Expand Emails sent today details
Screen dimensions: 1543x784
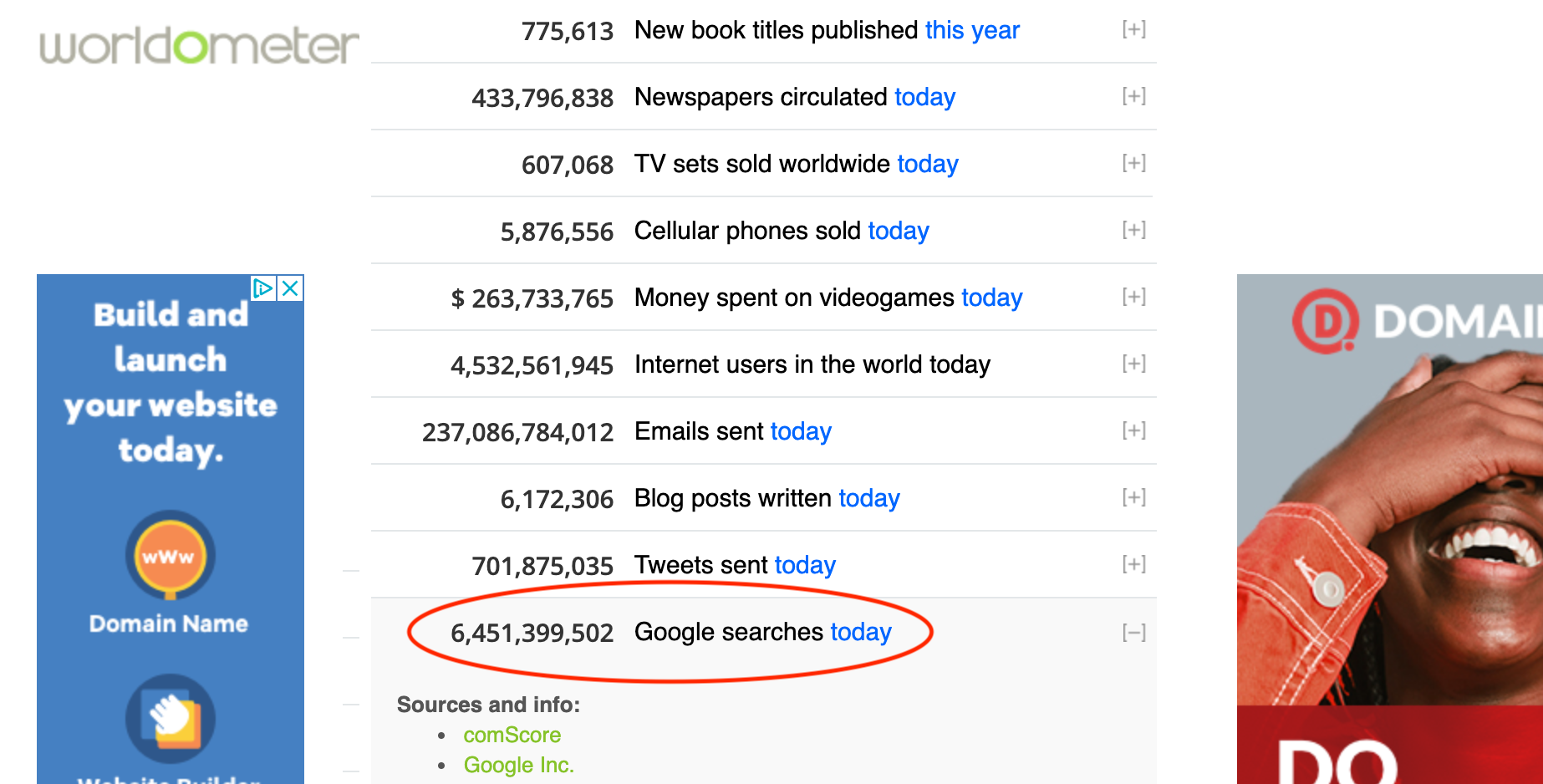point(1134,430)
